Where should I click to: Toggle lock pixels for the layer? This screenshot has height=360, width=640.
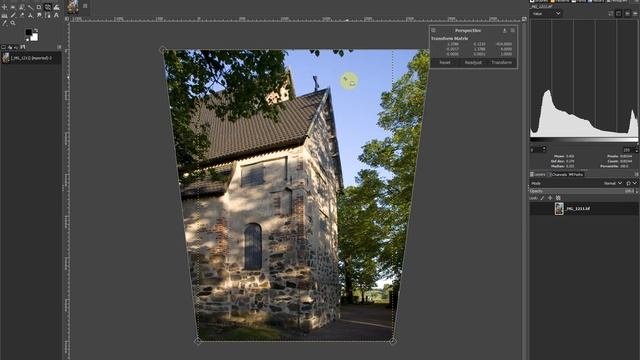pos(542,198)
